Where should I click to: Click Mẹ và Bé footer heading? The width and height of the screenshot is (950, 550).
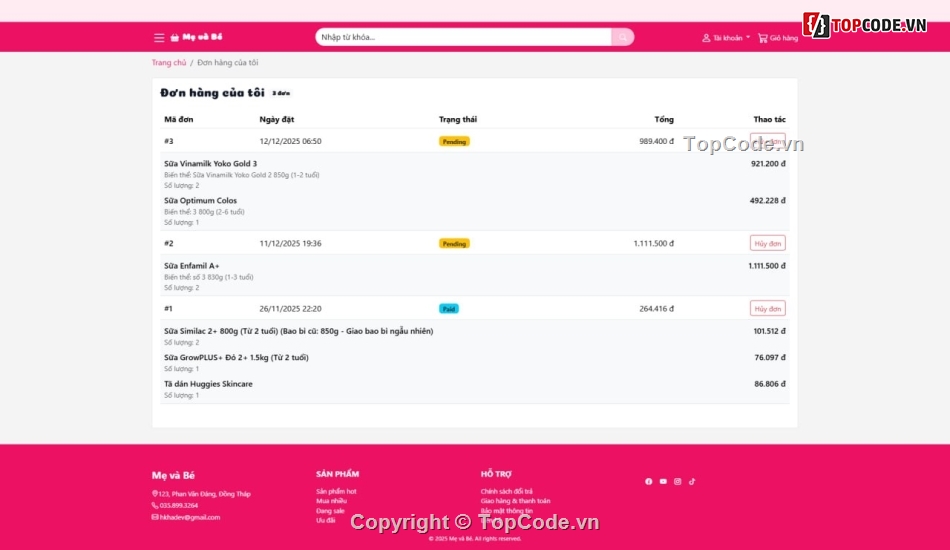173,475
